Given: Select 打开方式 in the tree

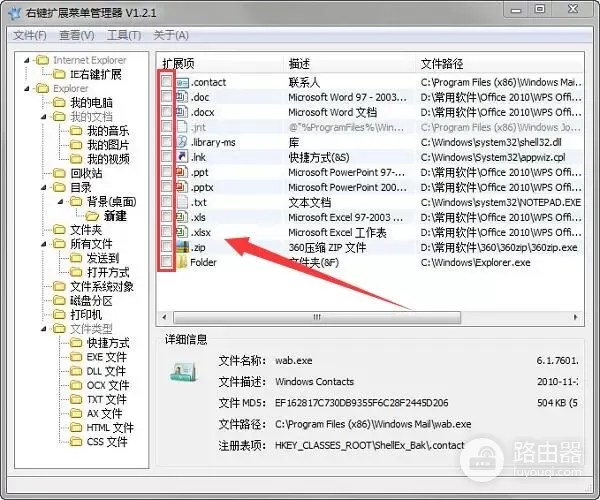Looking at the screenshot, I should pyautogui.click(x=108, y=272).
